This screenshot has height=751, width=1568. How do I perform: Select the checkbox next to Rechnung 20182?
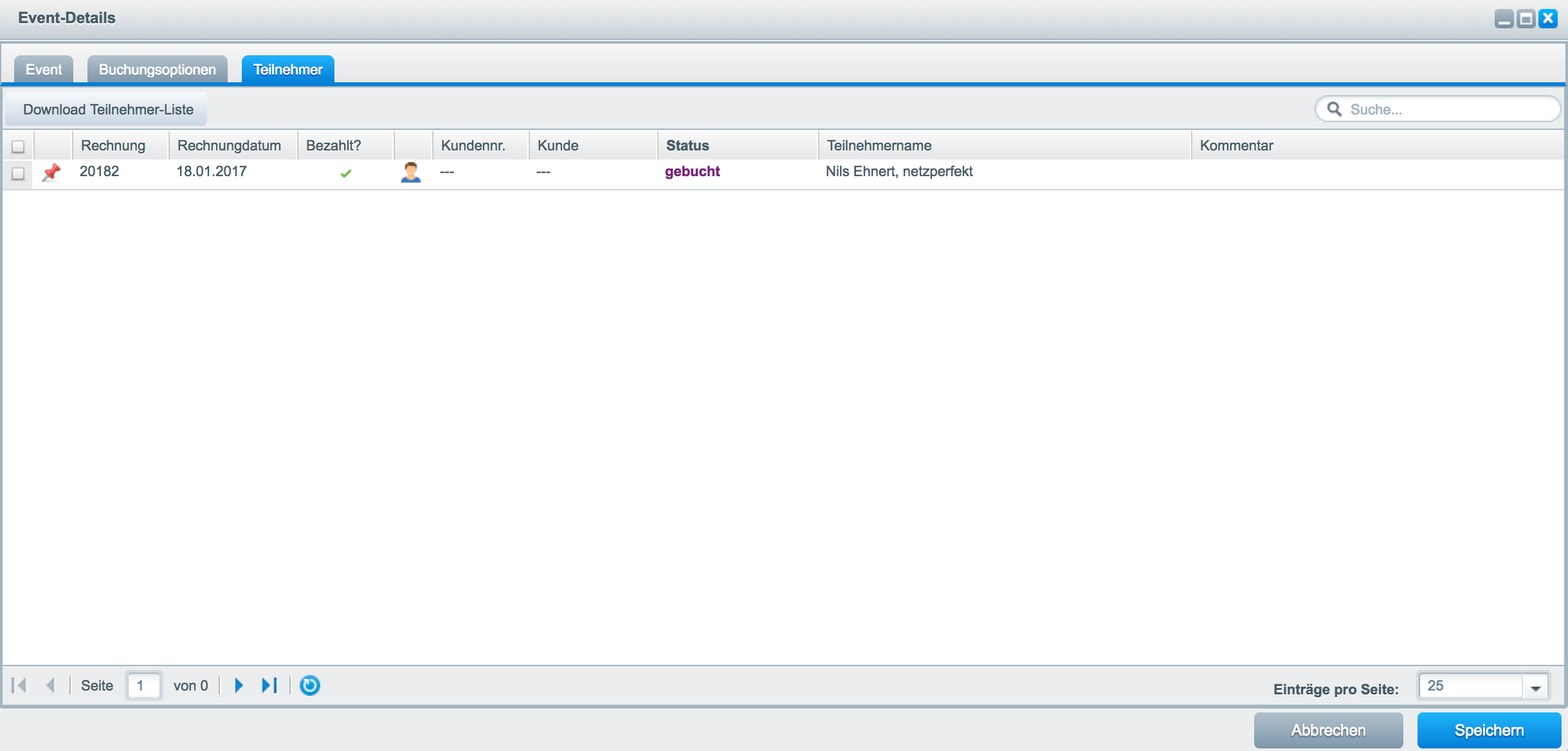pyautogui.click(x=18, y=172)
